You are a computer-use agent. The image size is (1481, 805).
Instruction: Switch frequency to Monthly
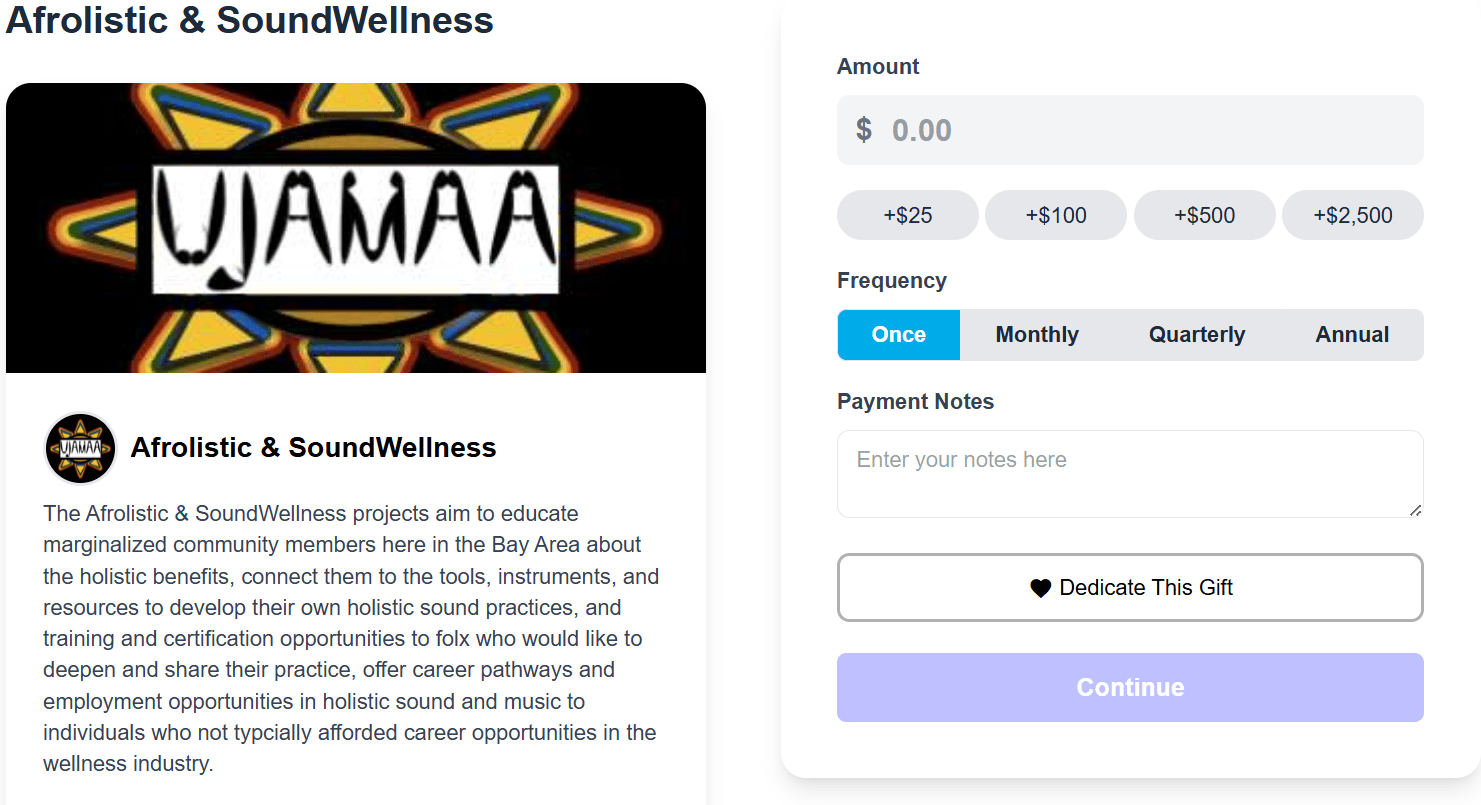click(x=1037, y=335)
